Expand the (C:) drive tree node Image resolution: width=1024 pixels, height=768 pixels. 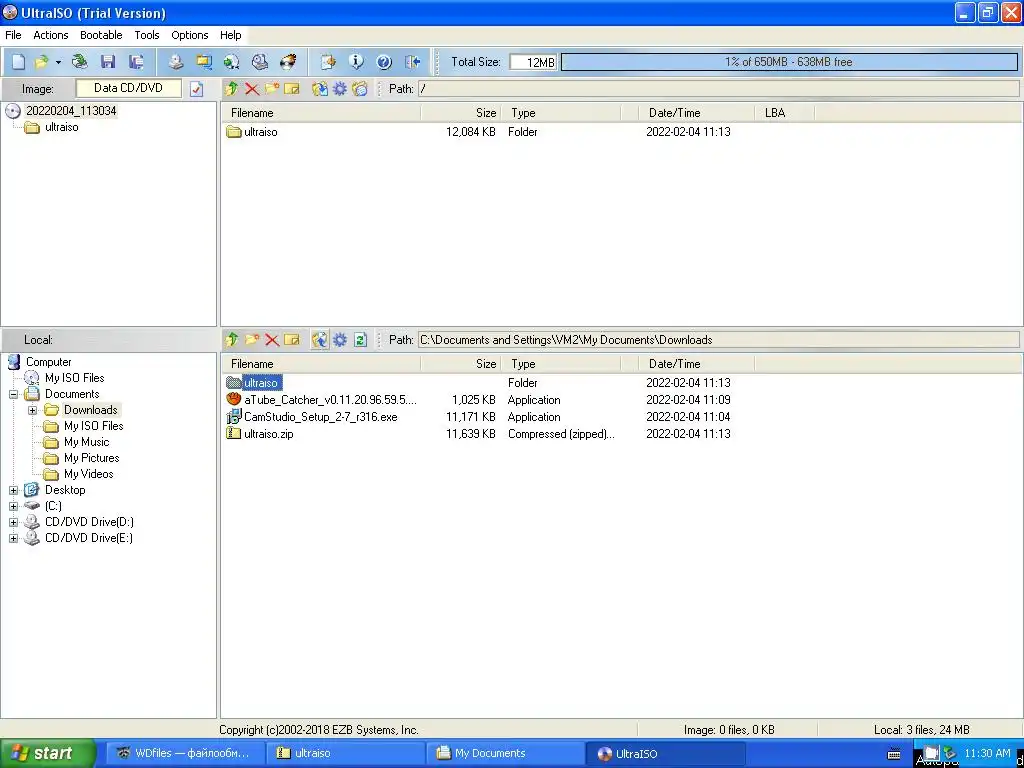pos(13,506)
